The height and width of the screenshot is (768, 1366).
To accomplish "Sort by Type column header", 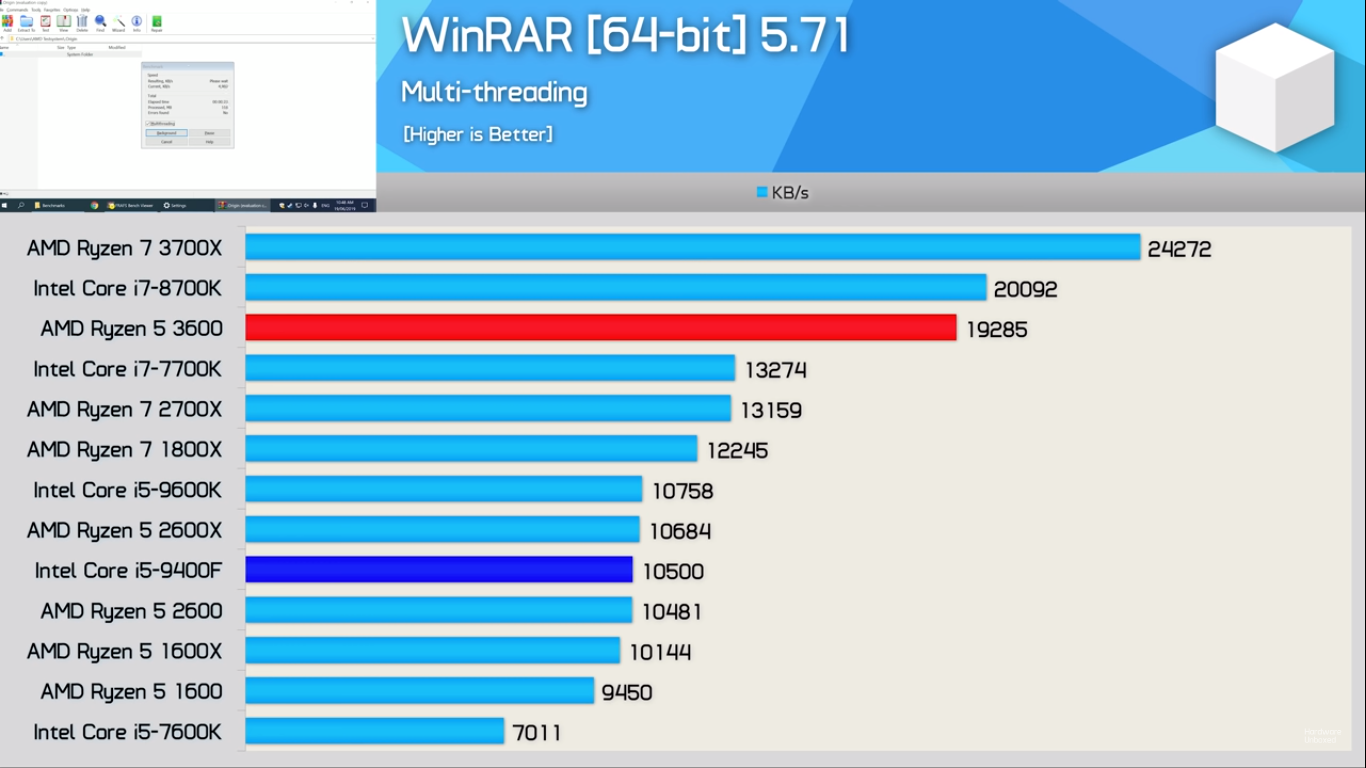I will pos(71,47).
